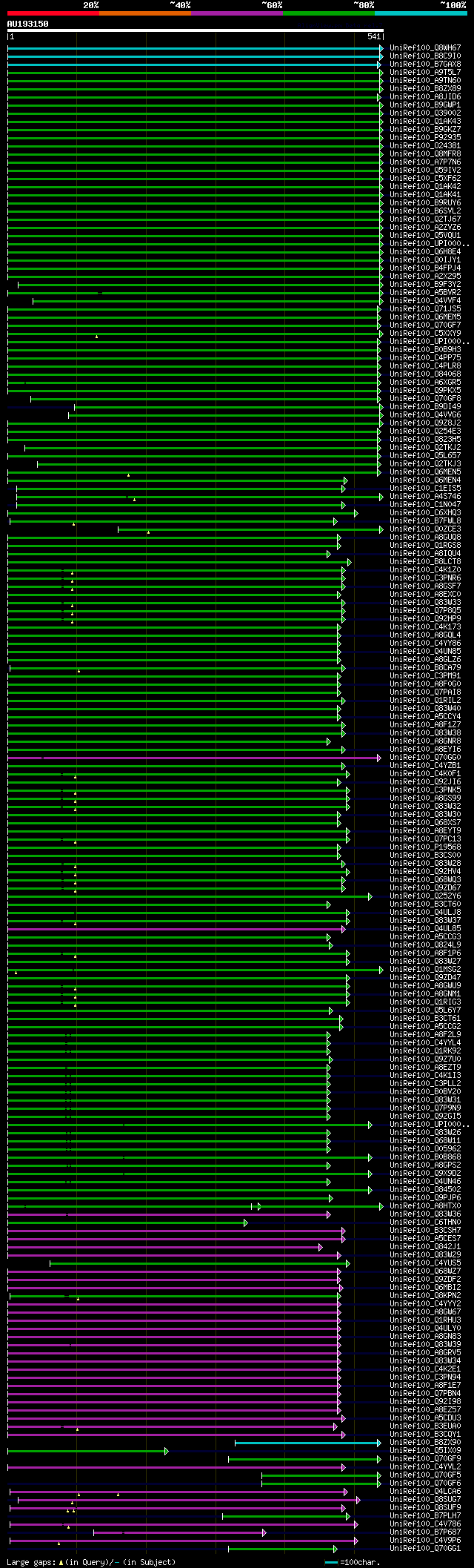Open hit UniRef100_Q5IX09
This screenshot has width=474, height=1568.
coord(425,1450)
